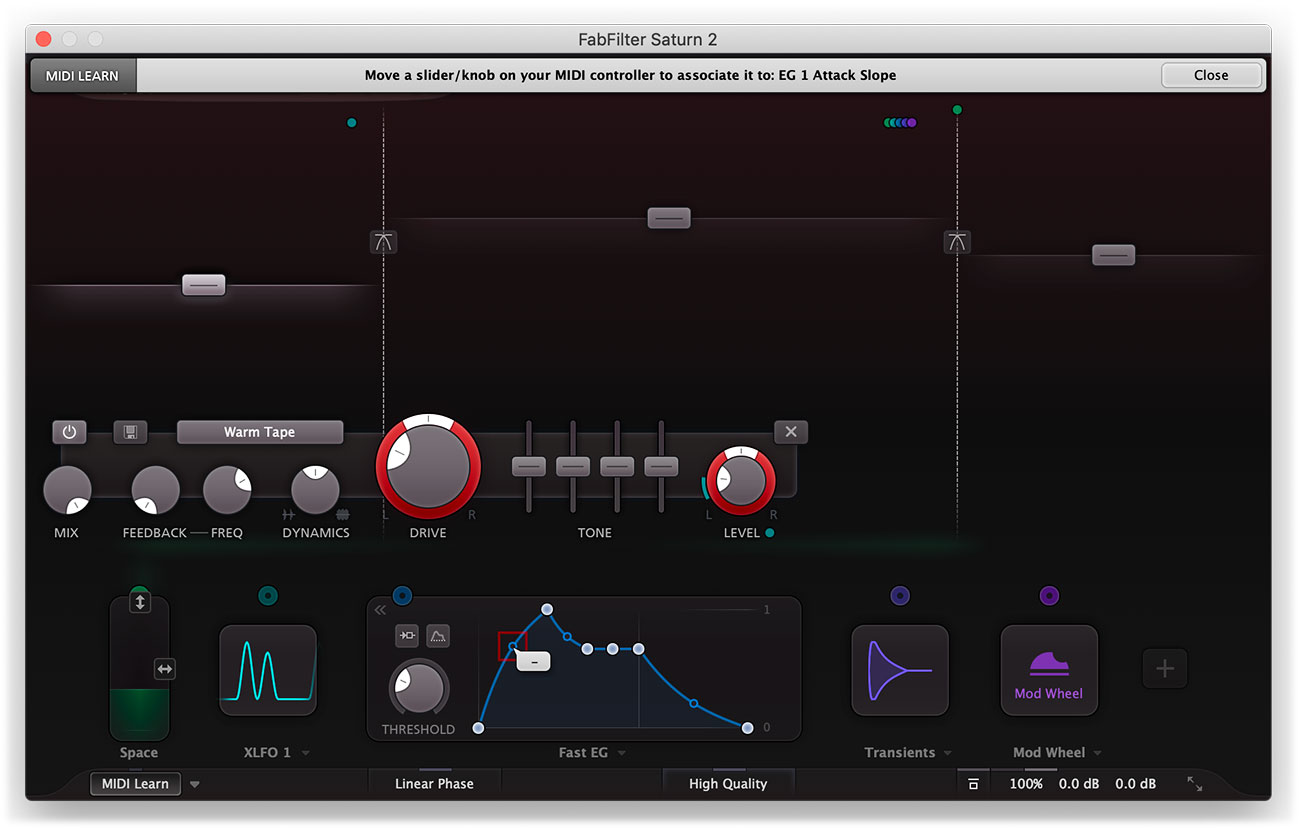
Task: Click the Transients source drag button
Action: click(x=900, y=596)
